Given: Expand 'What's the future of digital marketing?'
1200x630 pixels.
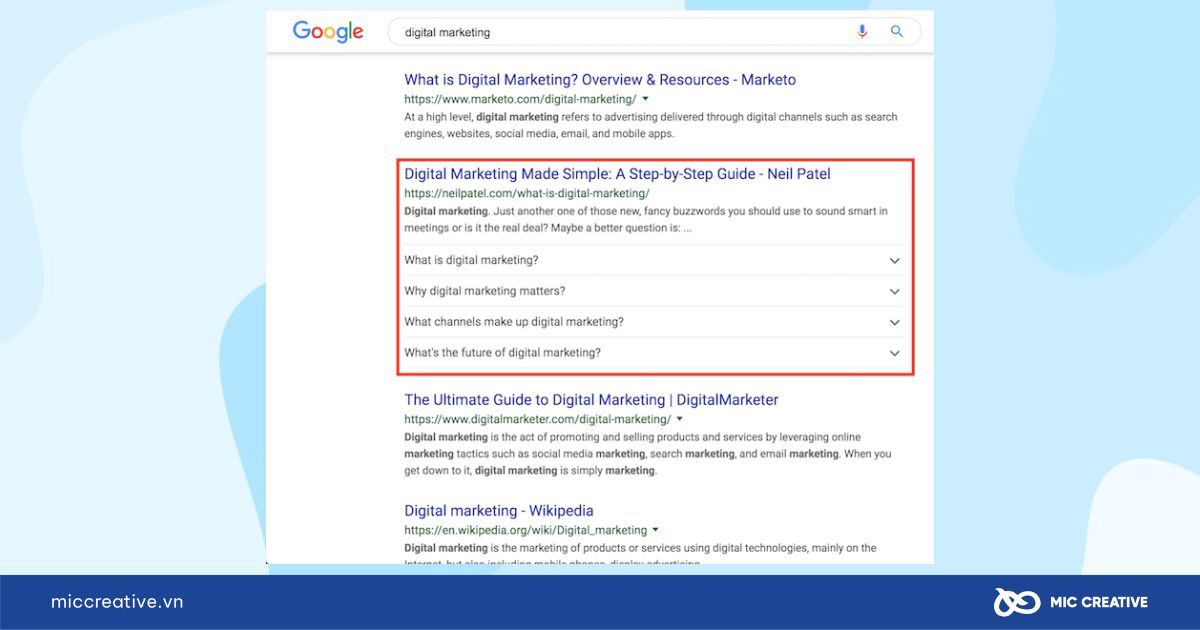Looking at the screenshot, I should pyautogui.click(x=654, y=353).
